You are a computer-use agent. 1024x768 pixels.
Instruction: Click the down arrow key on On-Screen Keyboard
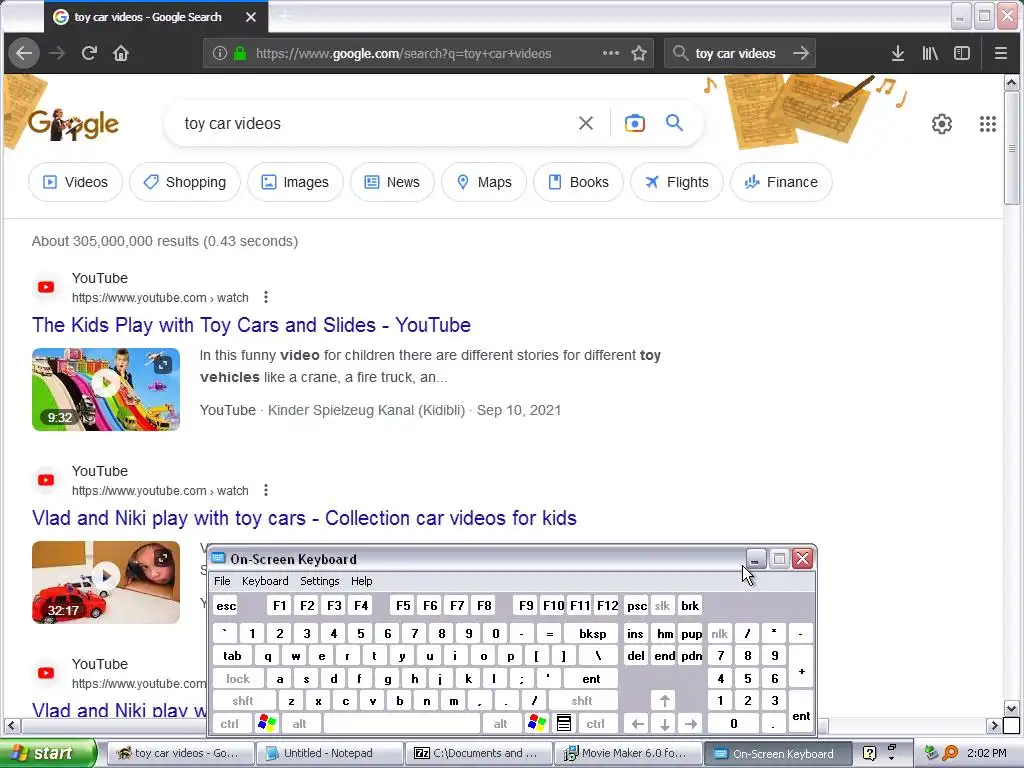tap(664, 723)
